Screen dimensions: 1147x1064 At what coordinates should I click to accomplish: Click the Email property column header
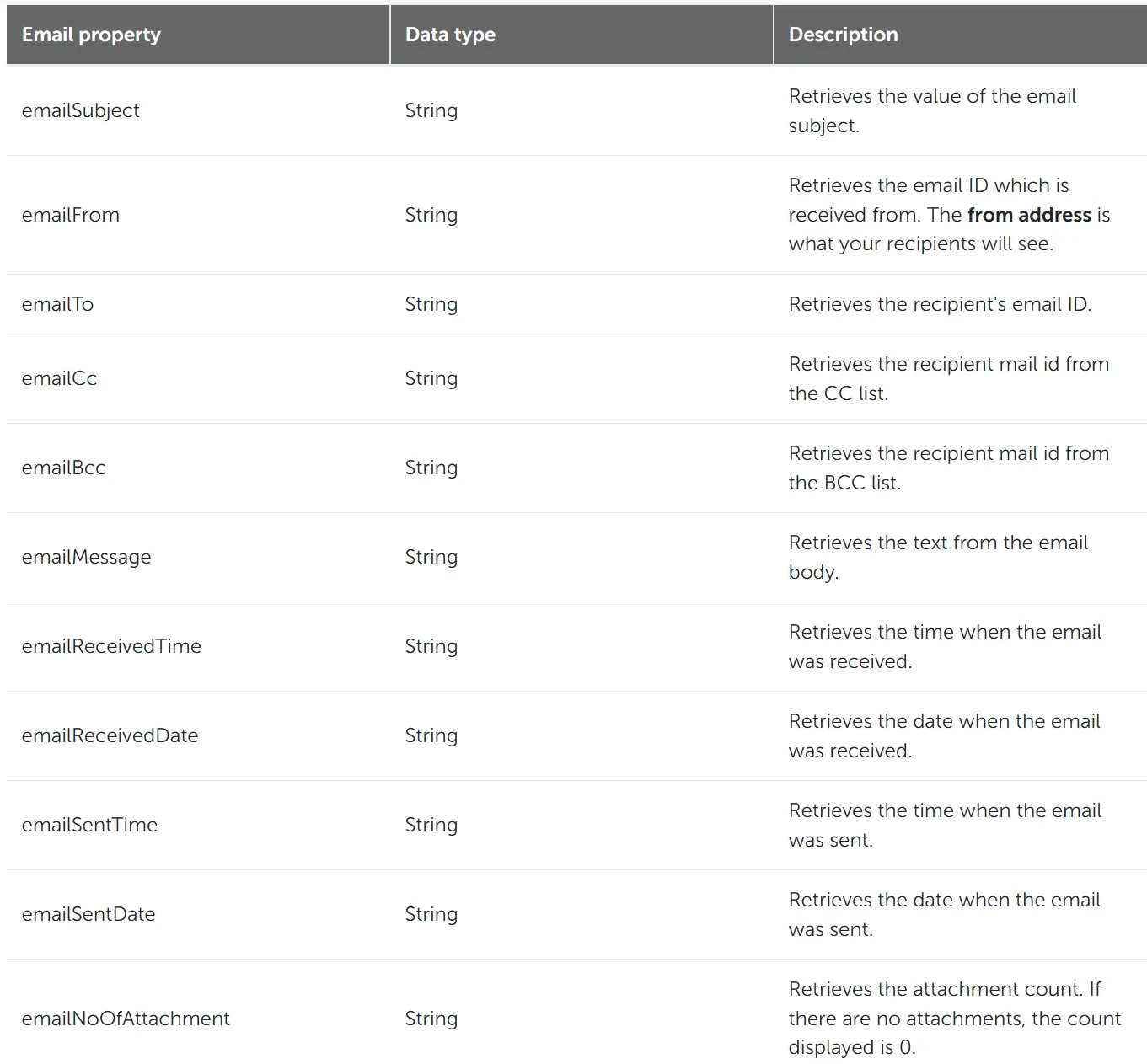coord(91,35)
